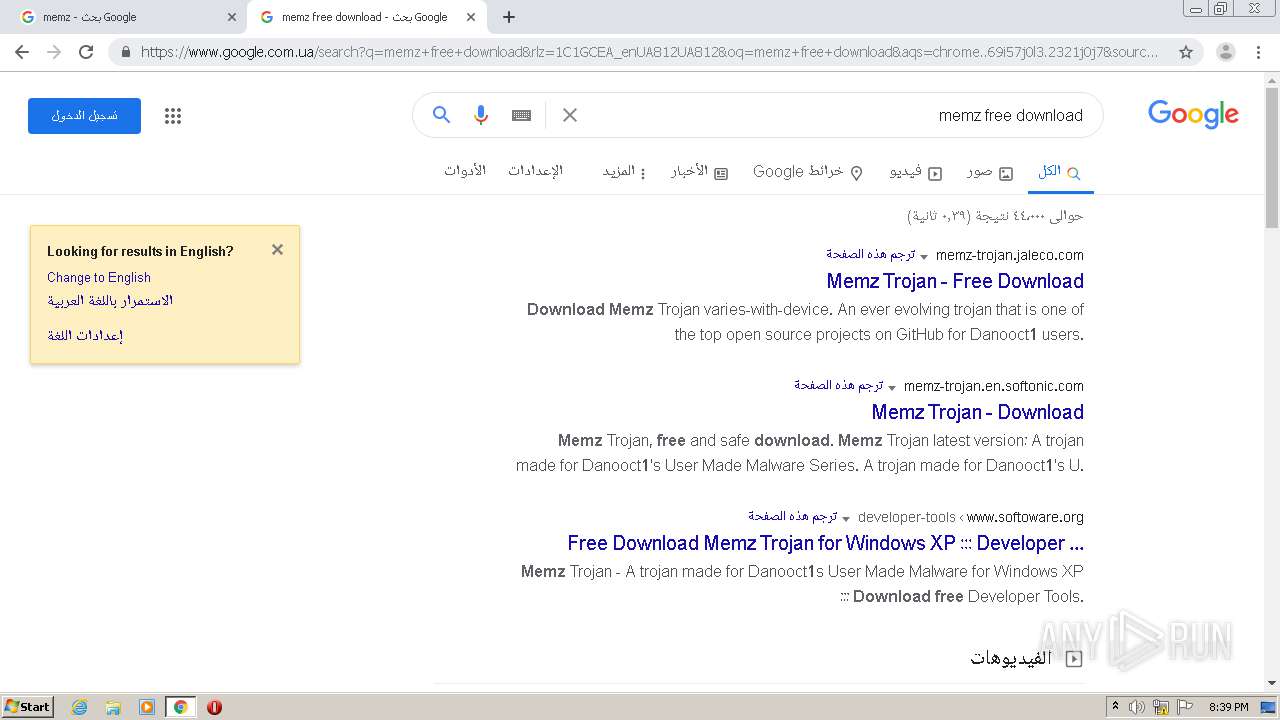The height and width of the screenshot is (720, 1280).
Task: Go back to previous page
Action: coord(22,52)
